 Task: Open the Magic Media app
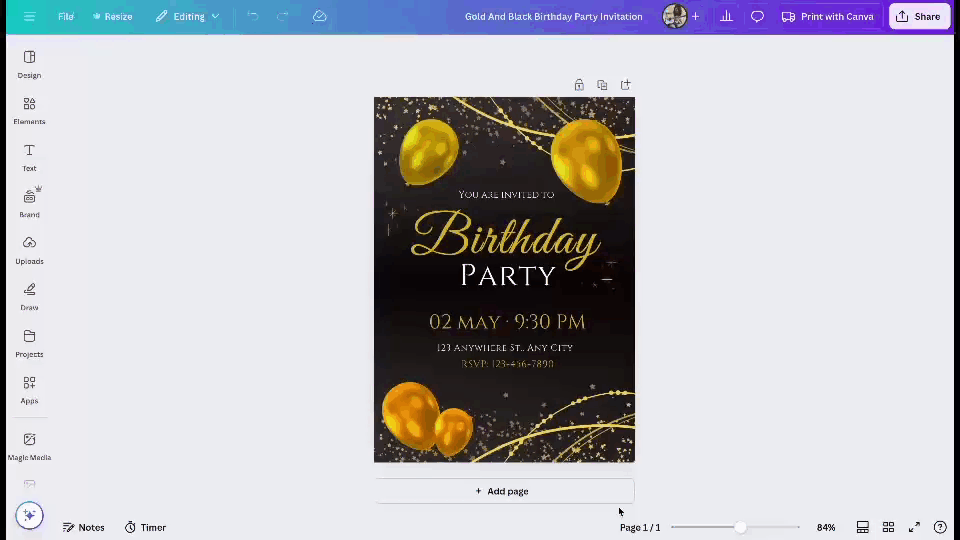pos(29,445)
